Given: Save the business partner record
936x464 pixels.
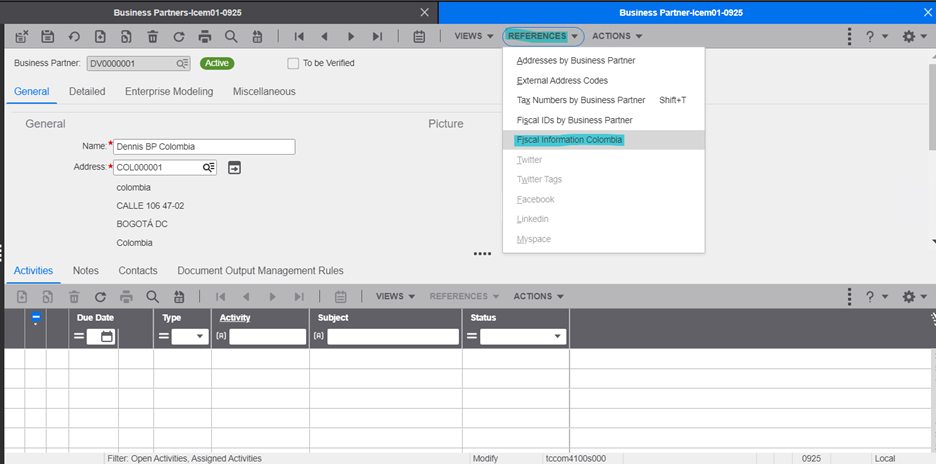Looking at the screenshot, I should click(47, 36).
